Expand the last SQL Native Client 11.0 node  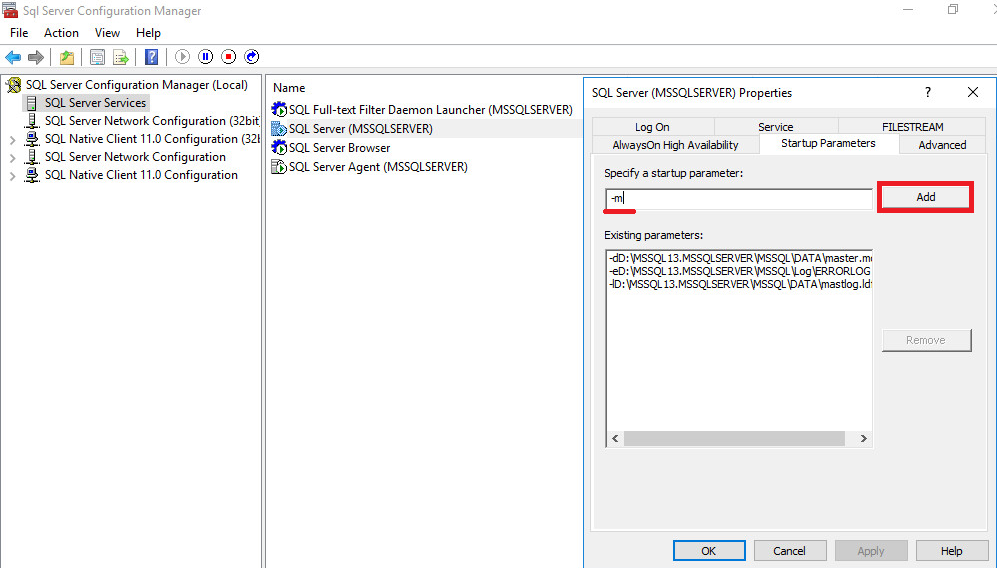tap(12, 175)
